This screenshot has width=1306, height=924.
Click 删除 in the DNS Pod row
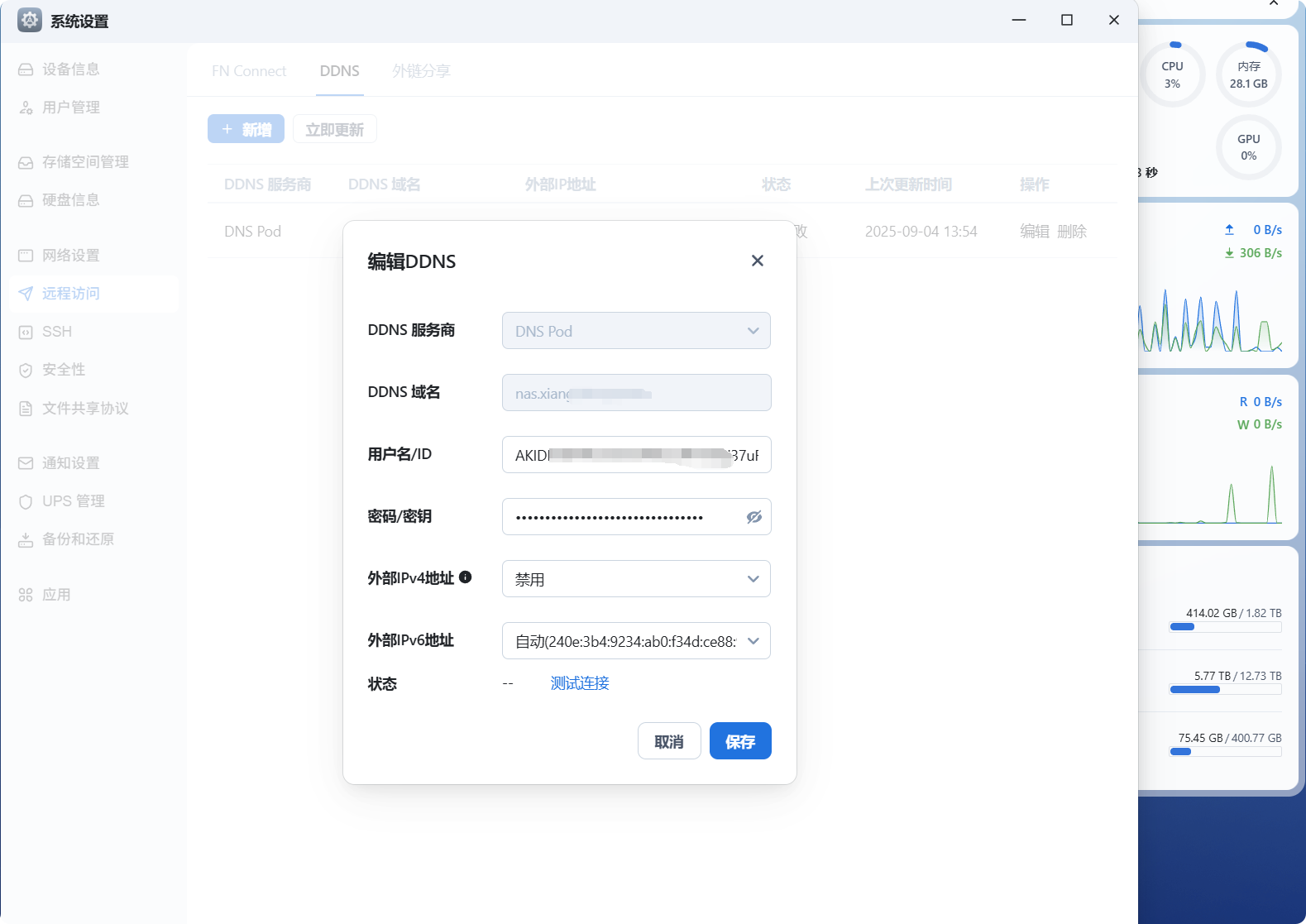(1072, 232)
